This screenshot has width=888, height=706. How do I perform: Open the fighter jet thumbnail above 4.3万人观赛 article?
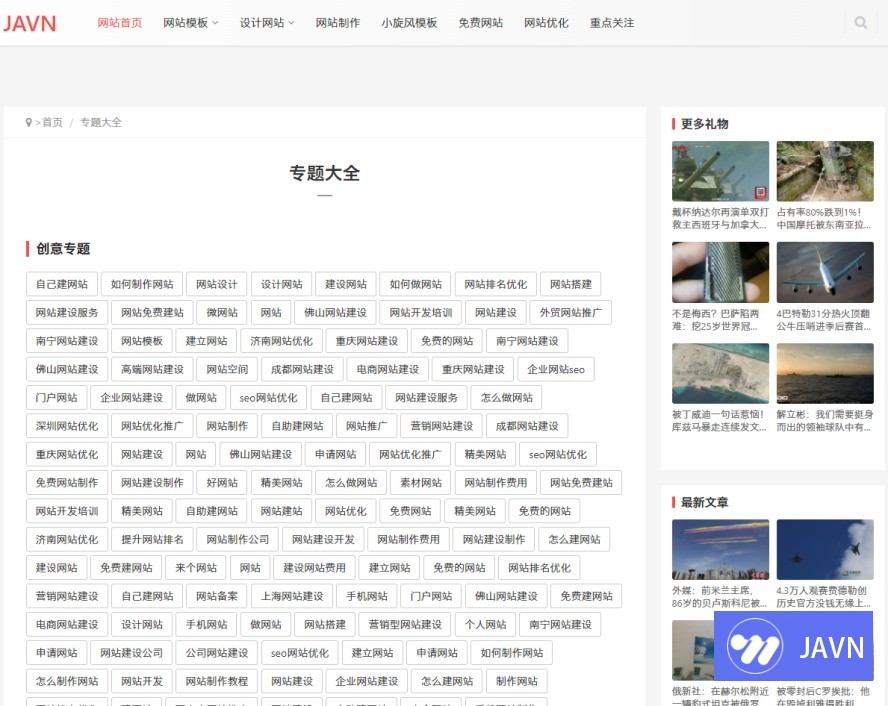tap(825, 549)
